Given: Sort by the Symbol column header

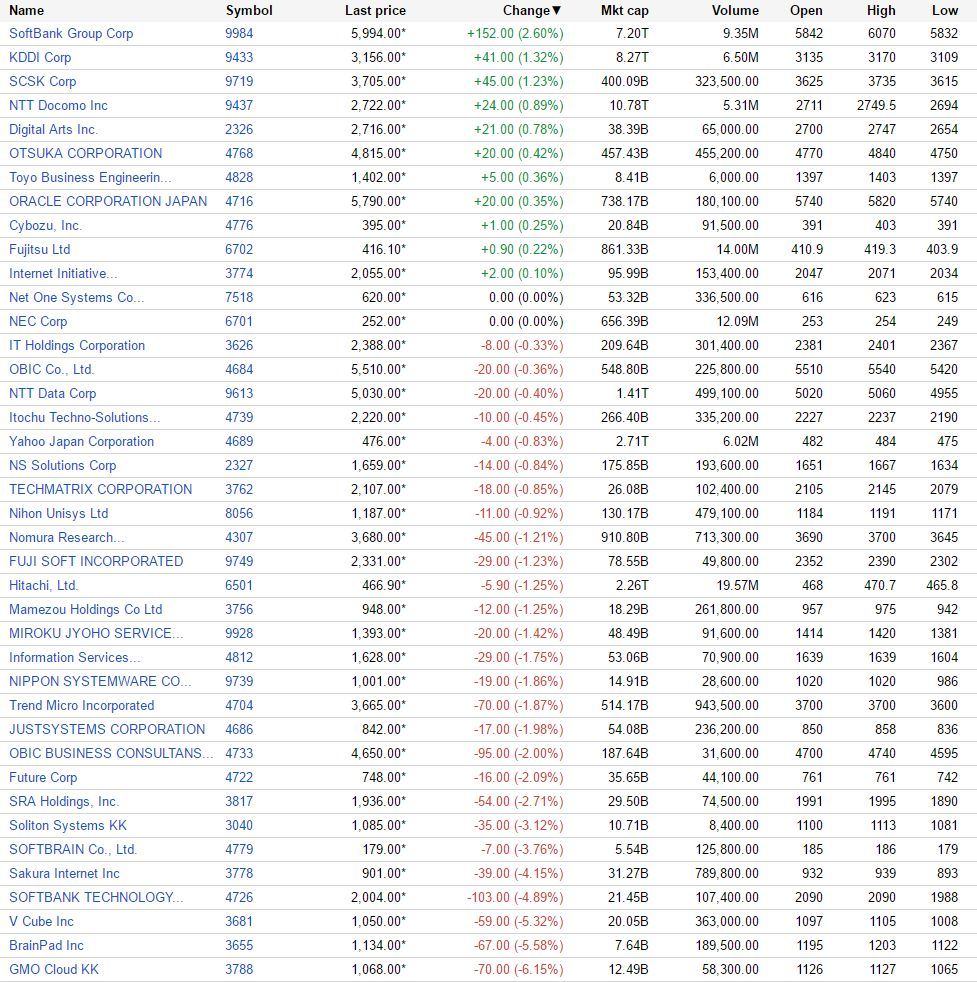Looking at the screenshot, I should (x=249, y=11).
